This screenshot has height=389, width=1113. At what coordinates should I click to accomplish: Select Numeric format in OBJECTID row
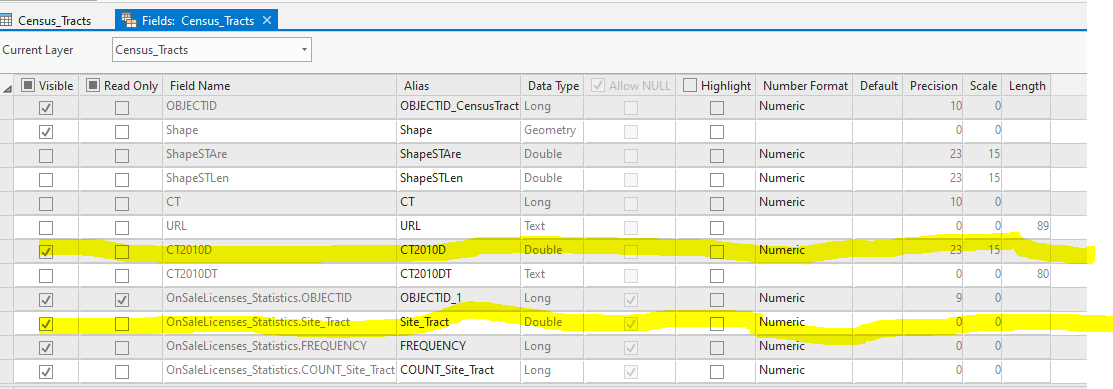click(x=805, y=106)
